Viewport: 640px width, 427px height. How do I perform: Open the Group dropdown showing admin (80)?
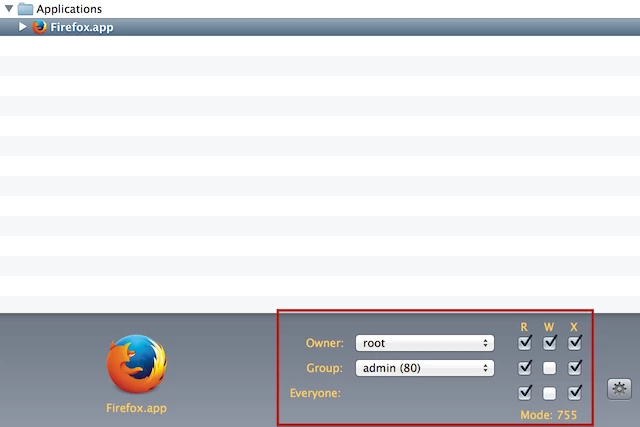click(424, 368)
